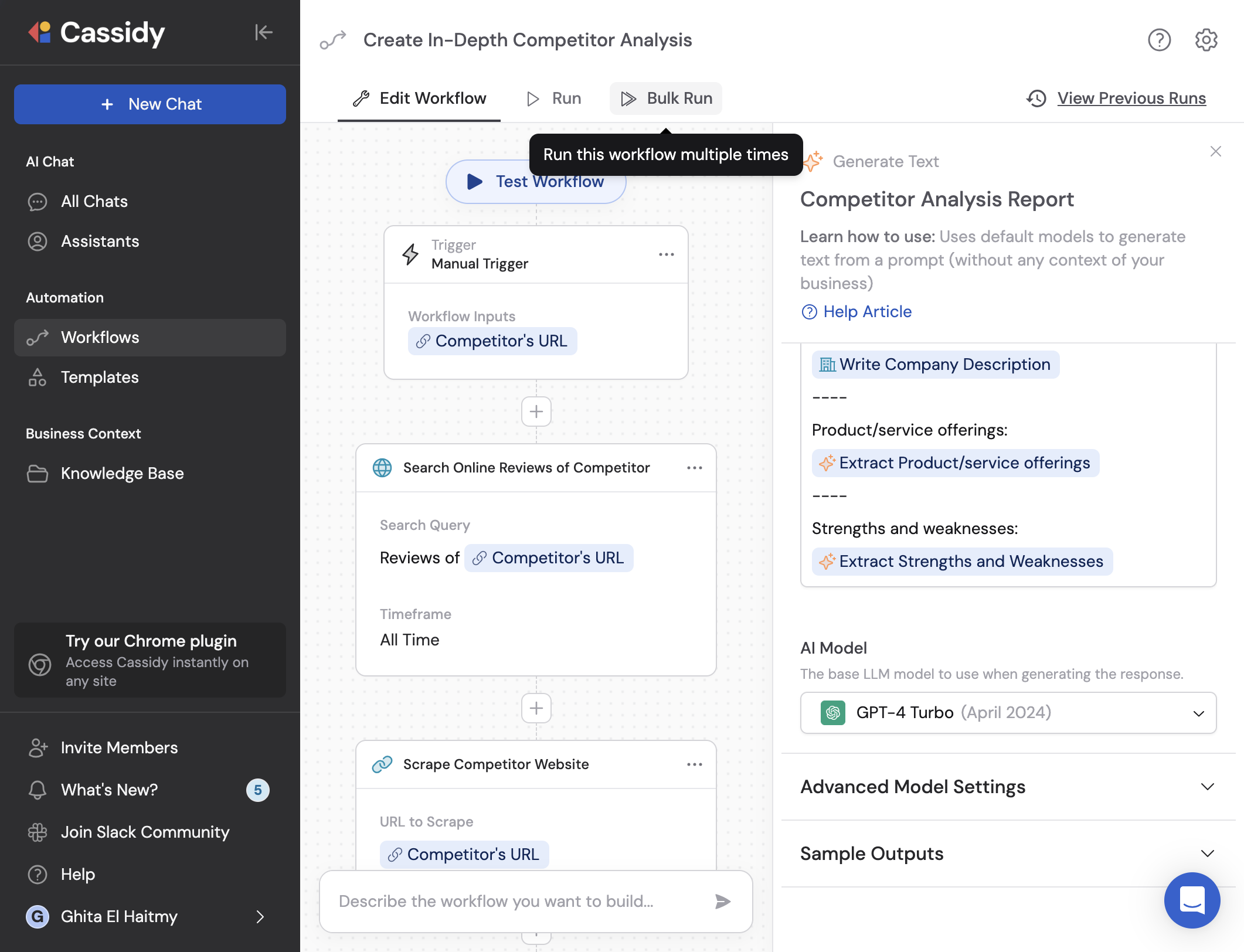Viewport: 1244px width, 952px height.
Task: Click the globe icon on Search Online Reviews
Action: pyautogui.click(x=382, y=468)
